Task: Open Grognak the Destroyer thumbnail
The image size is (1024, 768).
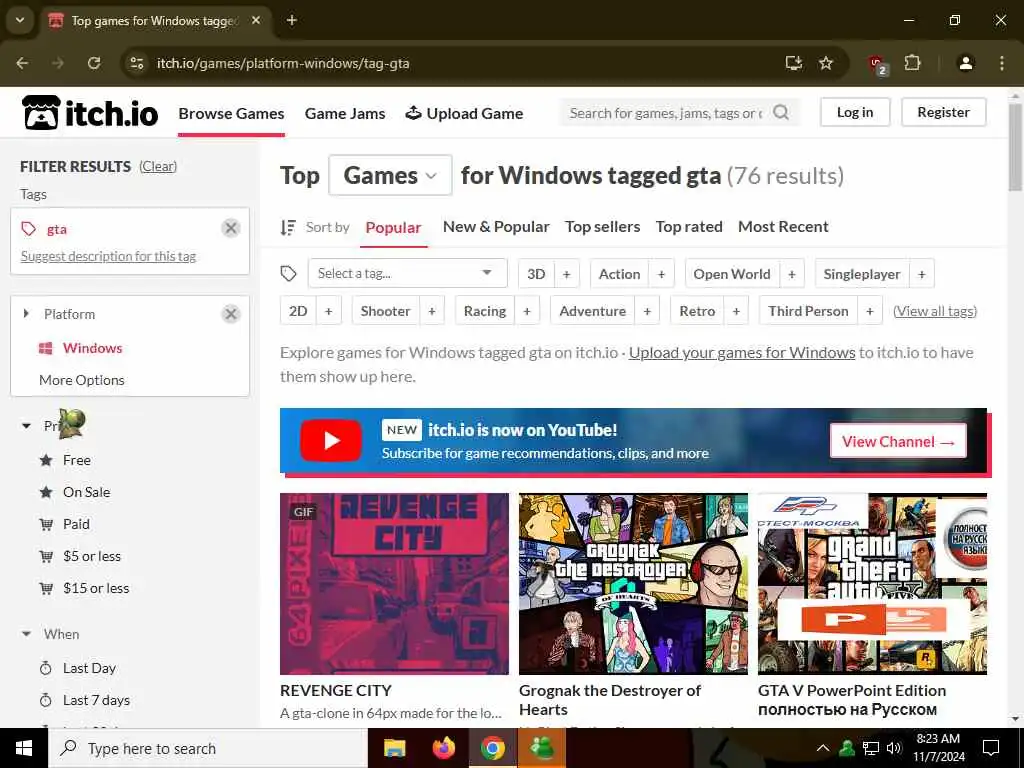Action: [x=633, y=584]
